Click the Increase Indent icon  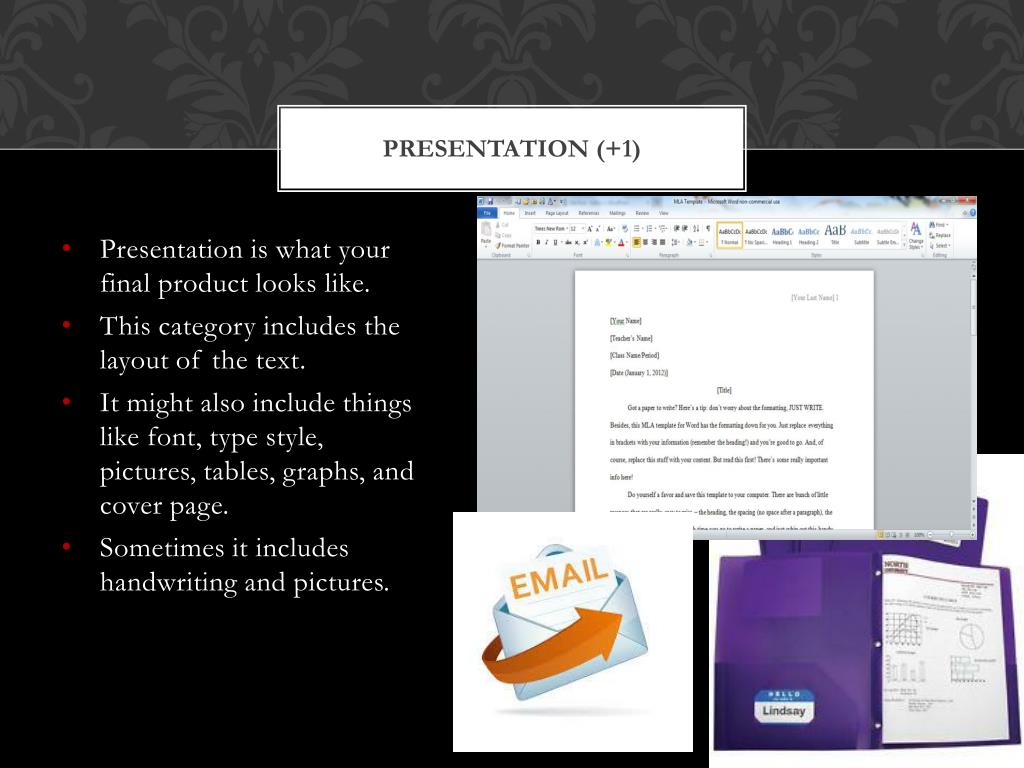(684, 229)
